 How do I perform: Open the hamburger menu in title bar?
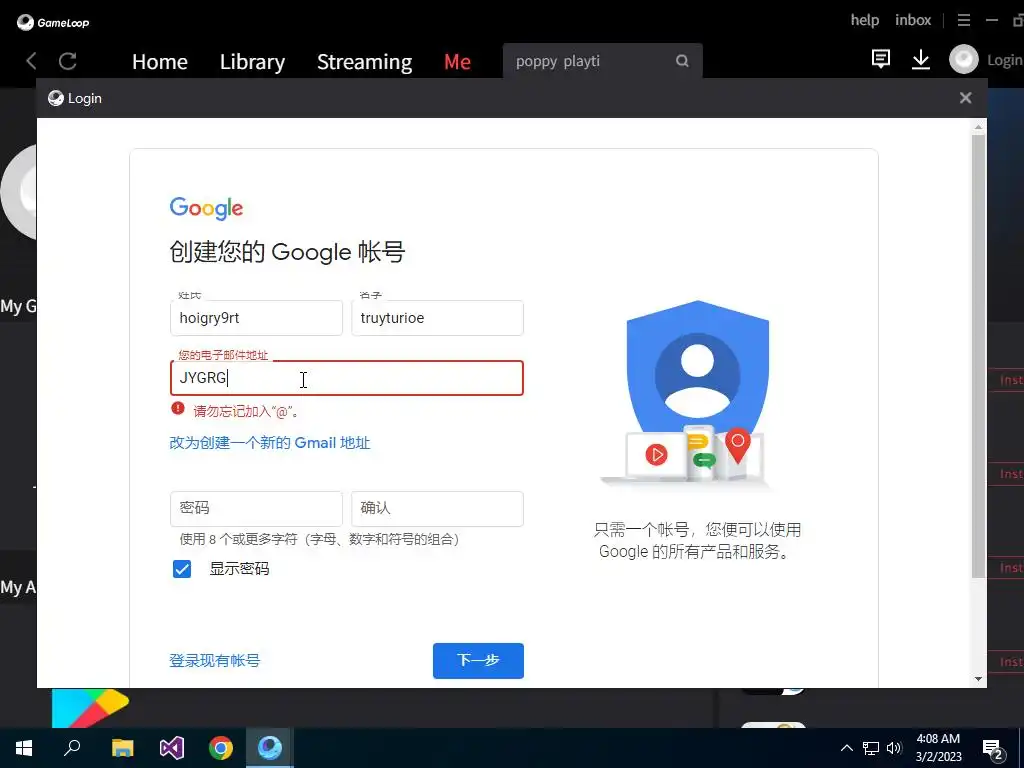[963, 20]
